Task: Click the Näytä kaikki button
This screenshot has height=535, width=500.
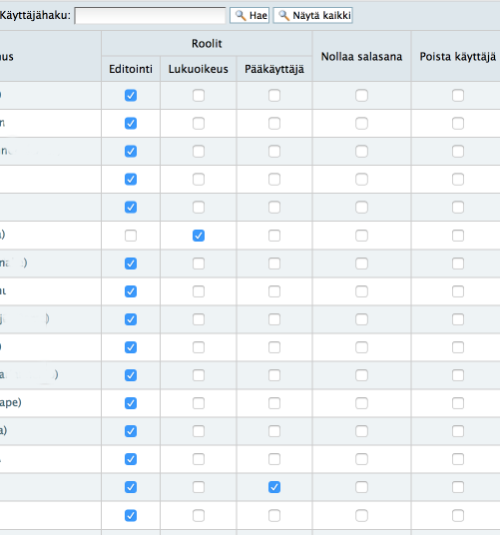Action: [x=313, y=15]
